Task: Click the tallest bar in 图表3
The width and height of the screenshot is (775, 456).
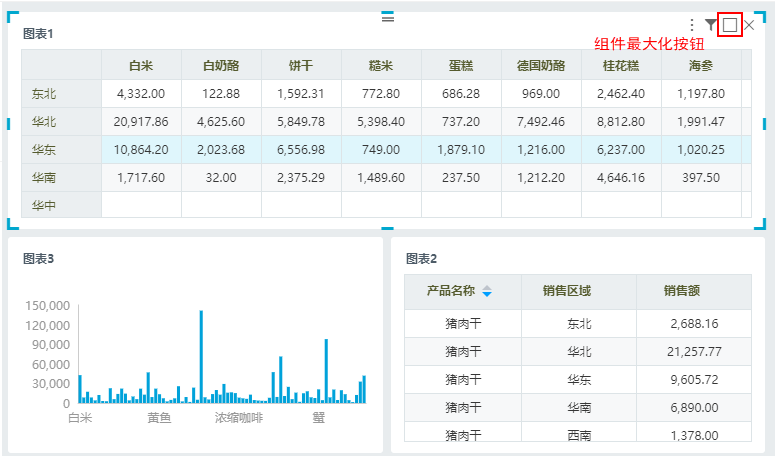Action: [x=201, y=357]
